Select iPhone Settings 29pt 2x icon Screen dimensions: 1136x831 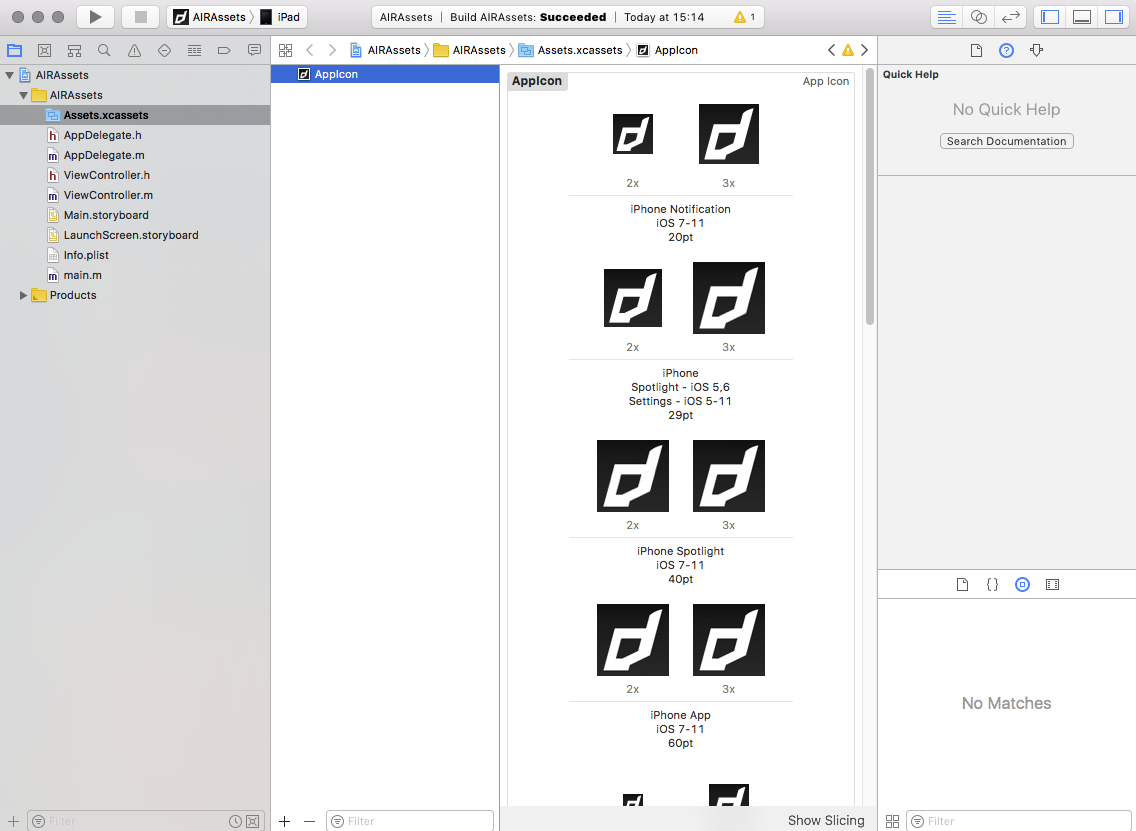[632, 298]
